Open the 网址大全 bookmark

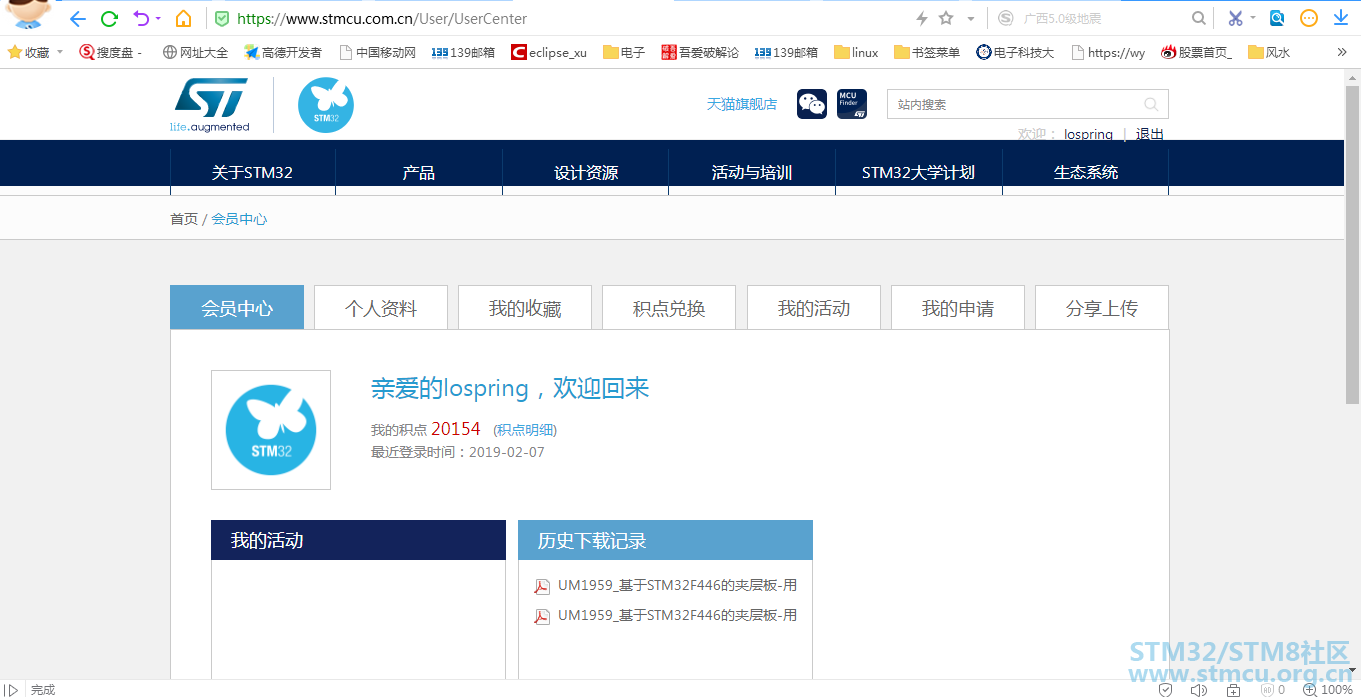[195, 52]
